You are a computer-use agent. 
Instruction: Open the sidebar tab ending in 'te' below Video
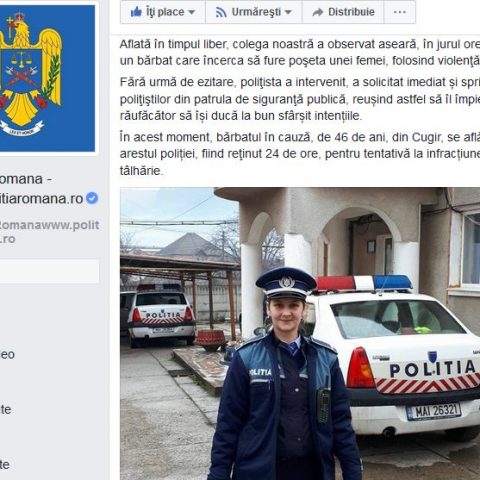click(6, 409)
